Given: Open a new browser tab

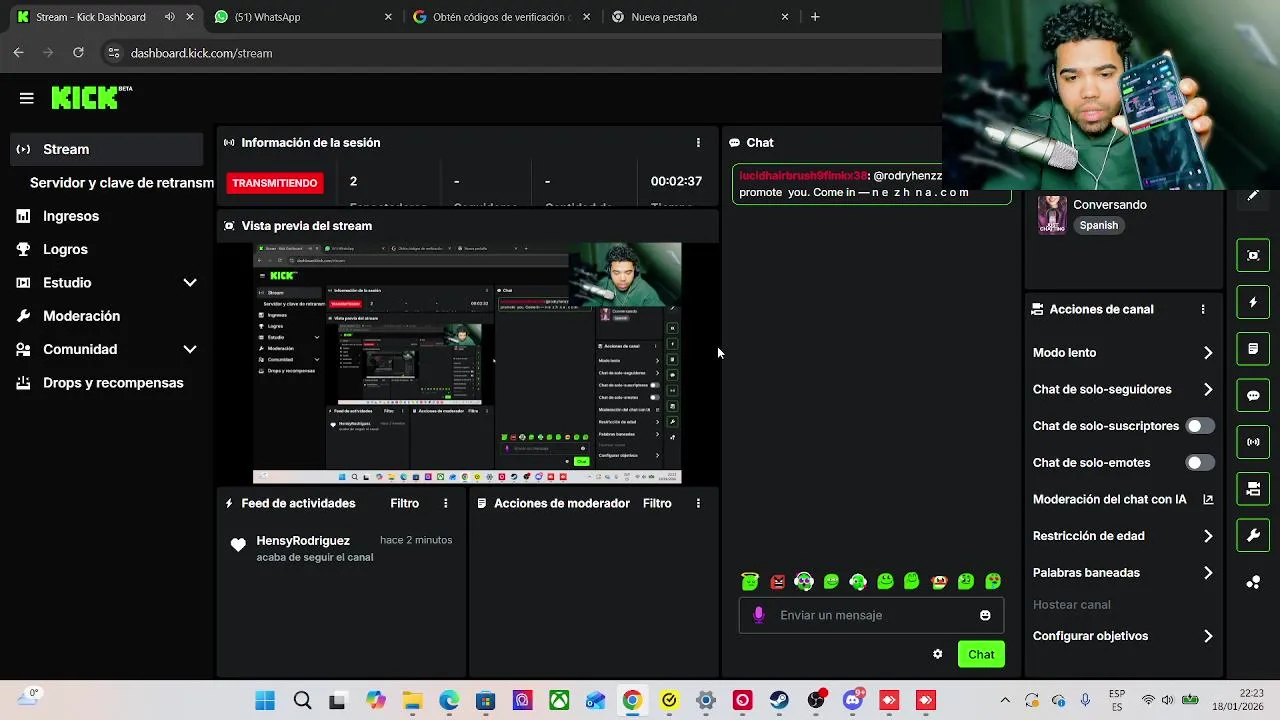Looking at the screenshot, I should click(x=815, y=17).
